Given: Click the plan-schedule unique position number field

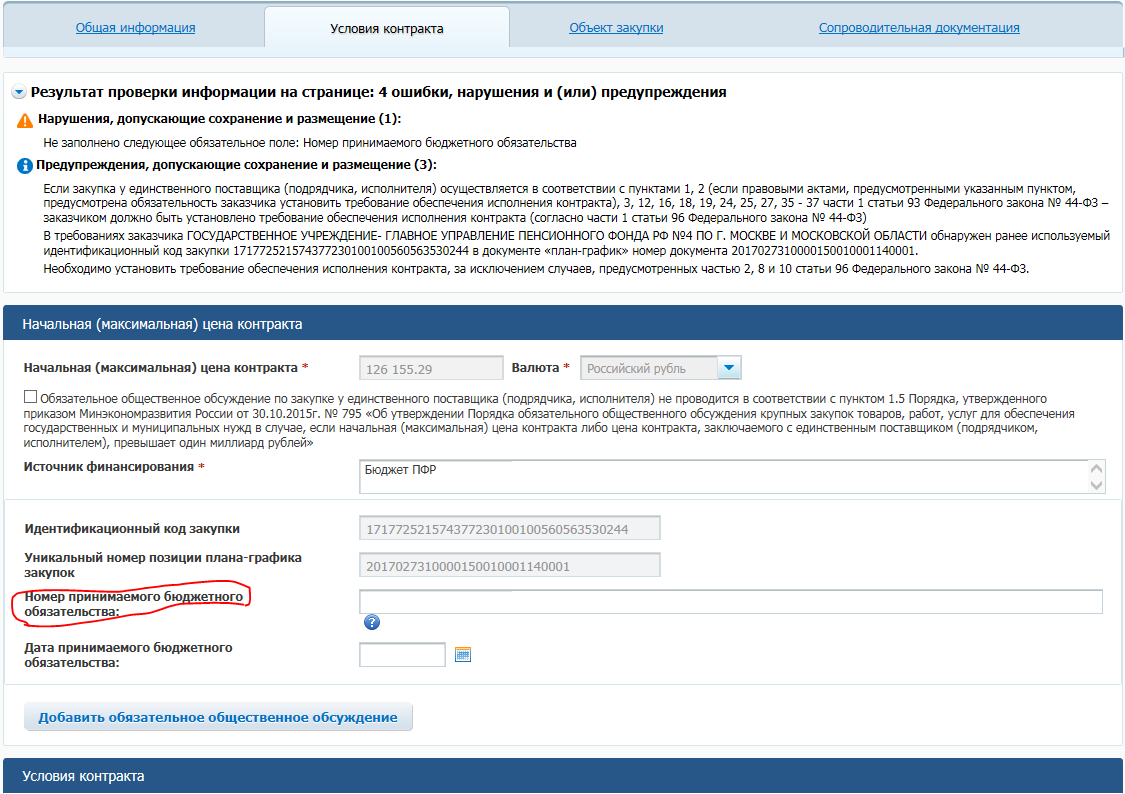Looking at the screenshot, I should click(x=509, y=566).
